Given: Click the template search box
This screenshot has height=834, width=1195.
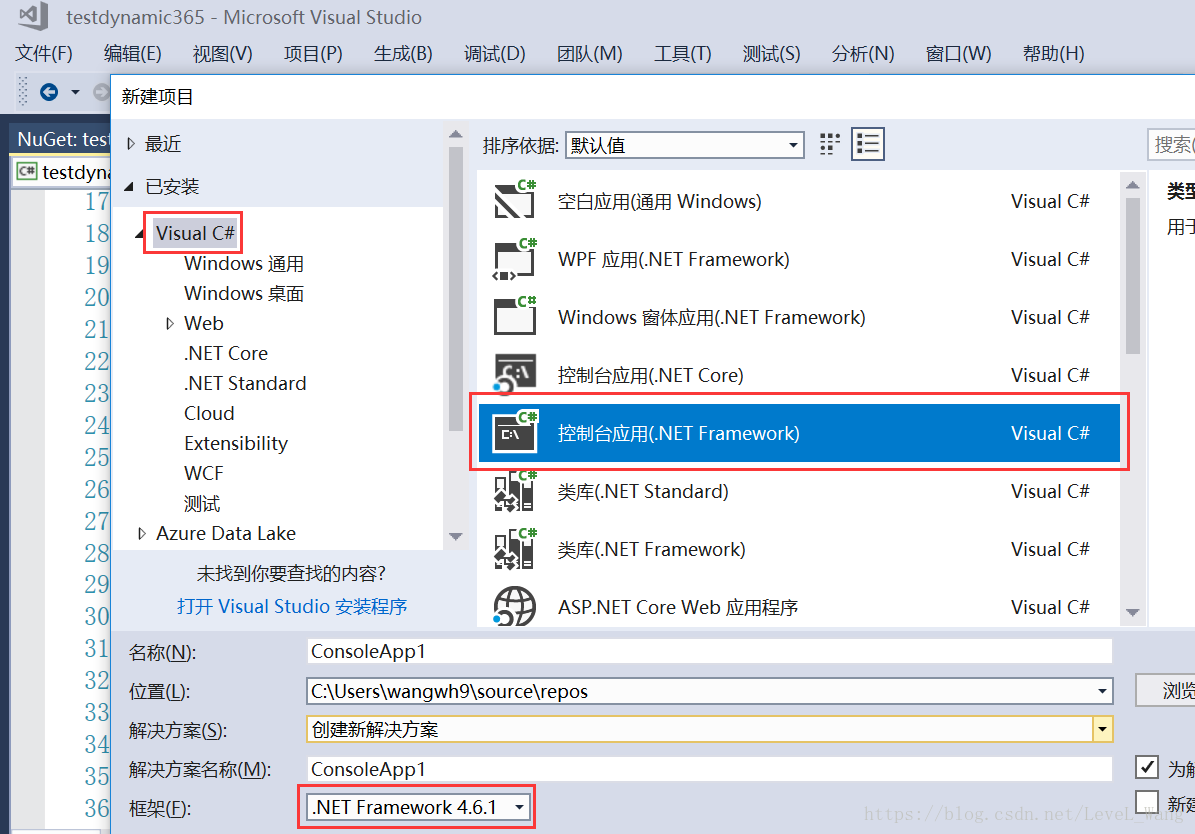Looking at the screenshot, I should pyautogui.click(x=1171, y=144).
